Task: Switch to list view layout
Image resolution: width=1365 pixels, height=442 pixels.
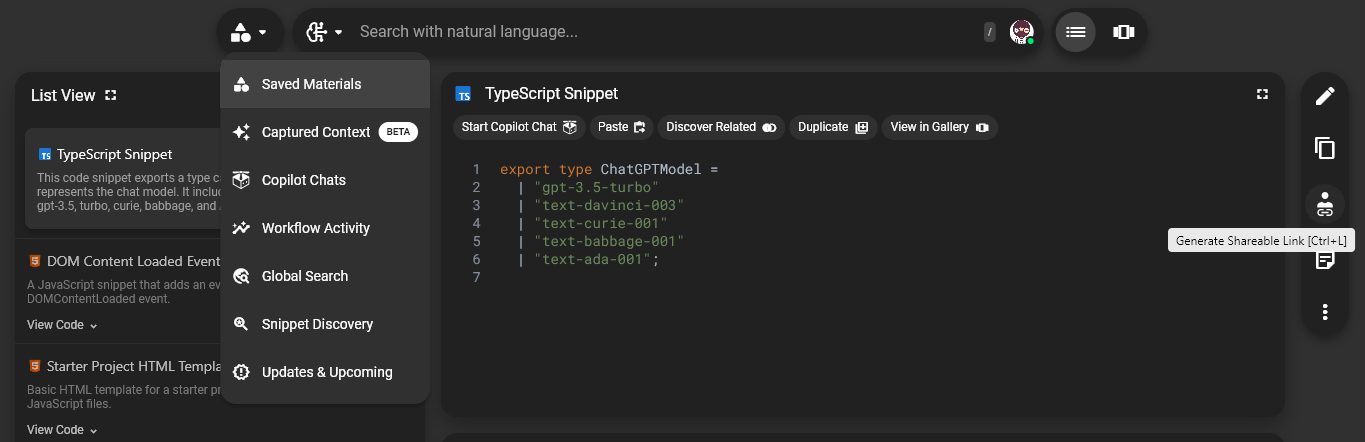Action: (1075, 32)
